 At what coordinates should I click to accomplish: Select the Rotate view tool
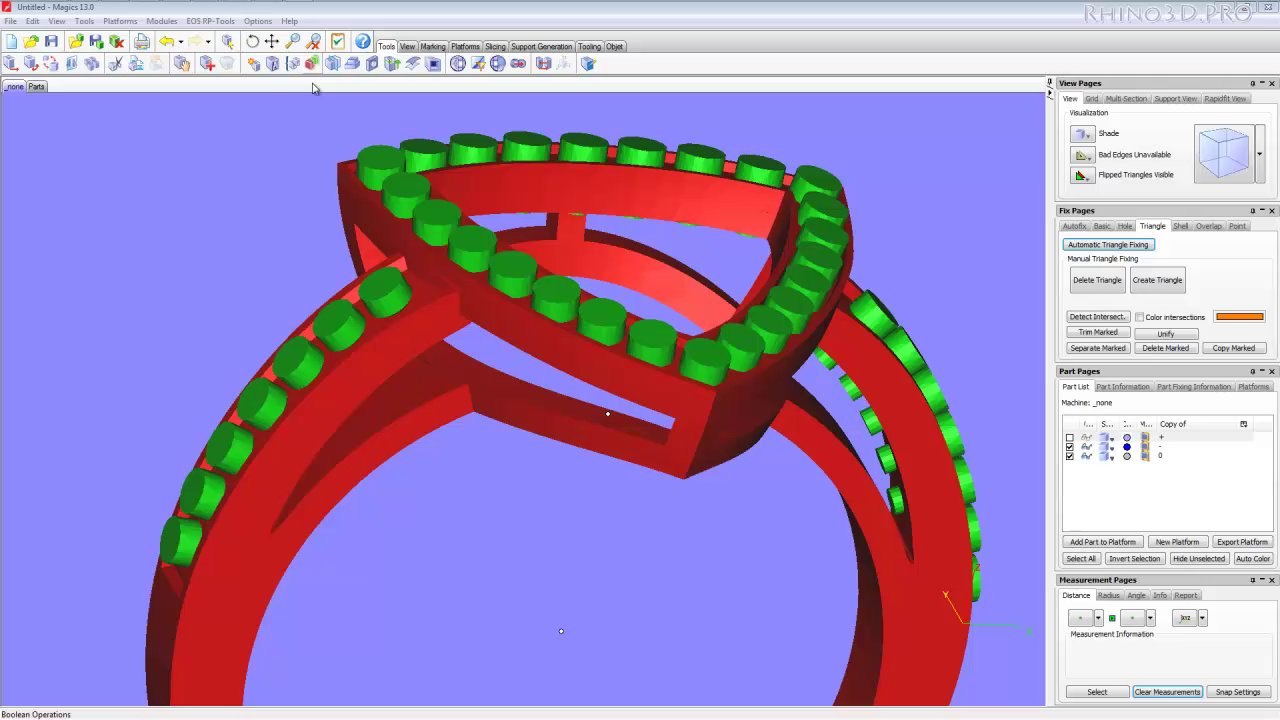[252, 41]
